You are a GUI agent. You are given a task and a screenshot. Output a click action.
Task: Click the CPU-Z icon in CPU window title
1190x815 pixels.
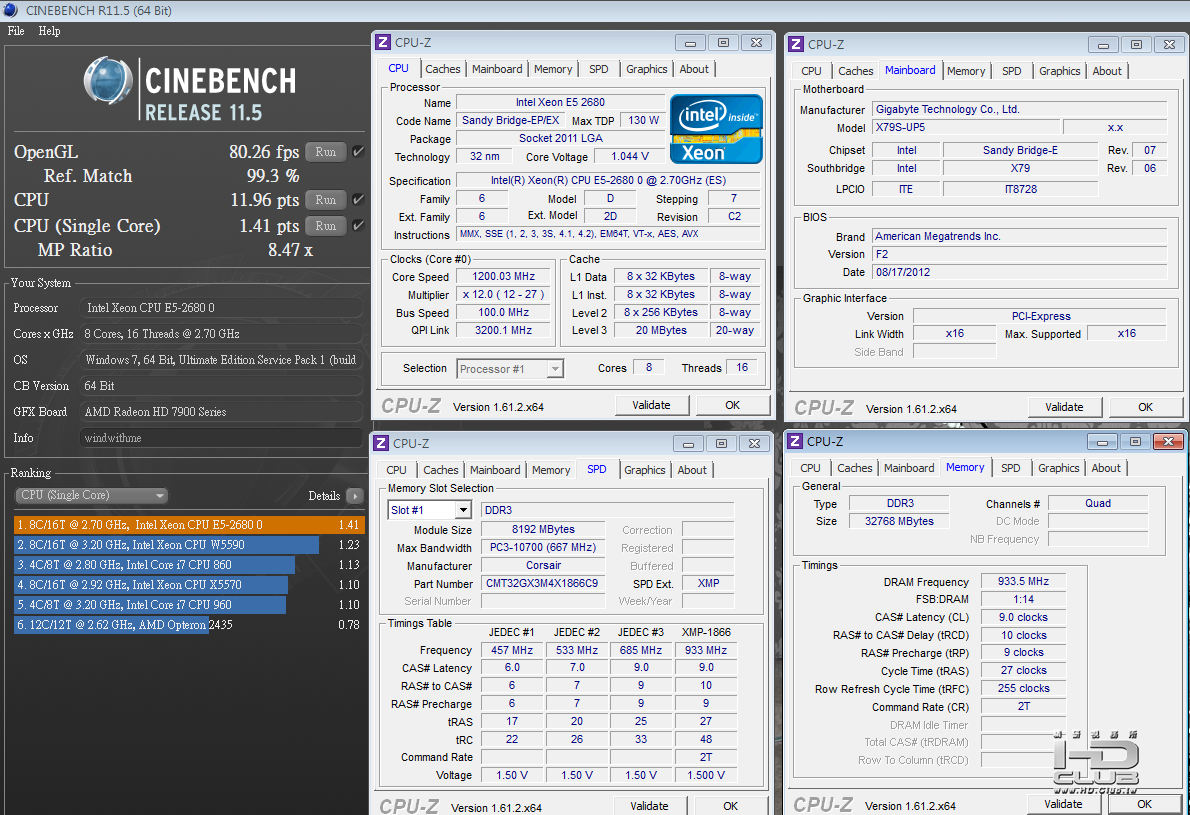(382, 42)
